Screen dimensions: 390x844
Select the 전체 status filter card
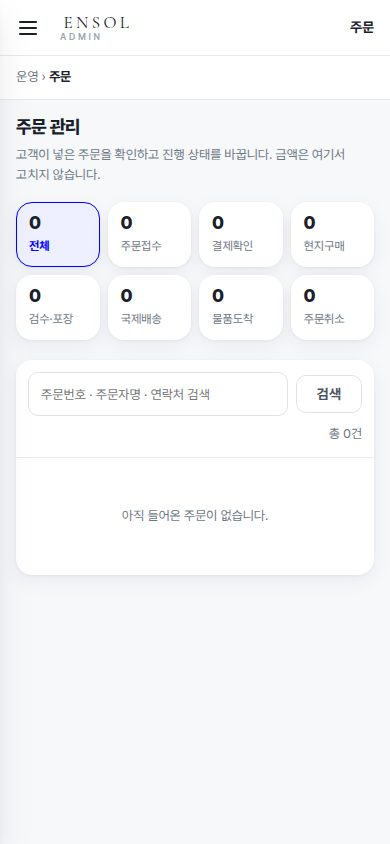click(58, 235)
